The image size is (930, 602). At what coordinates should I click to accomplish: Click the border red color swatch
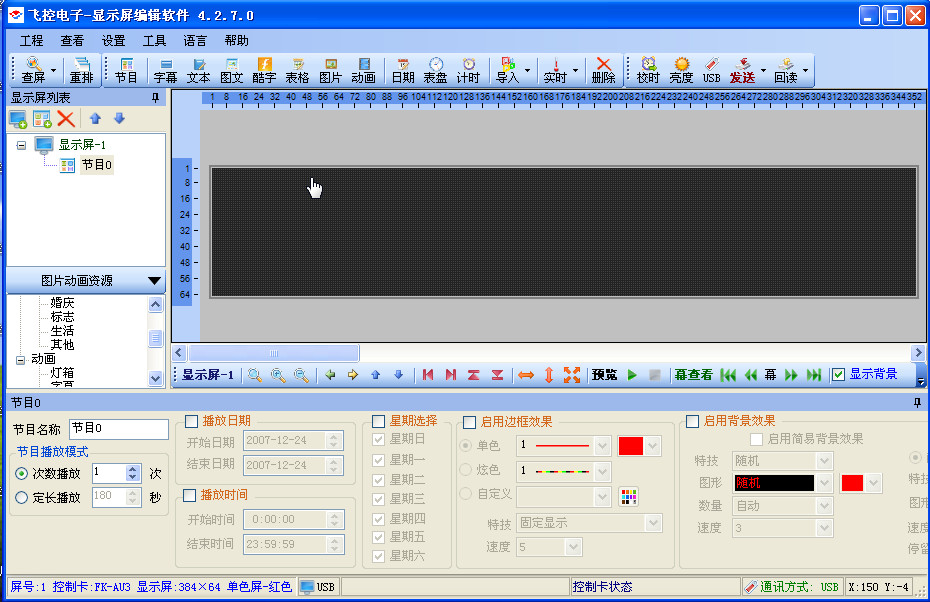coord(630,445)
